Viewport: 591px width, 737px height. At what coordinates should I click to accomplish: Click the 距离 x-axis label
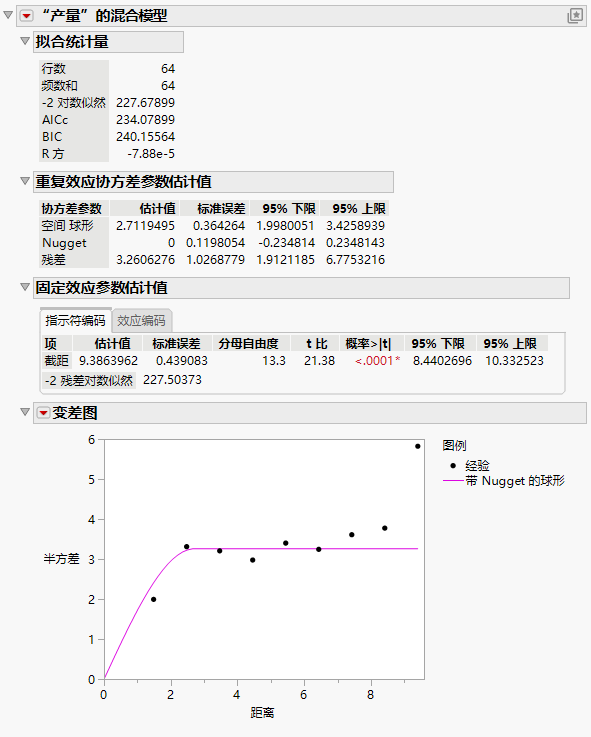[x=262, y=713]
